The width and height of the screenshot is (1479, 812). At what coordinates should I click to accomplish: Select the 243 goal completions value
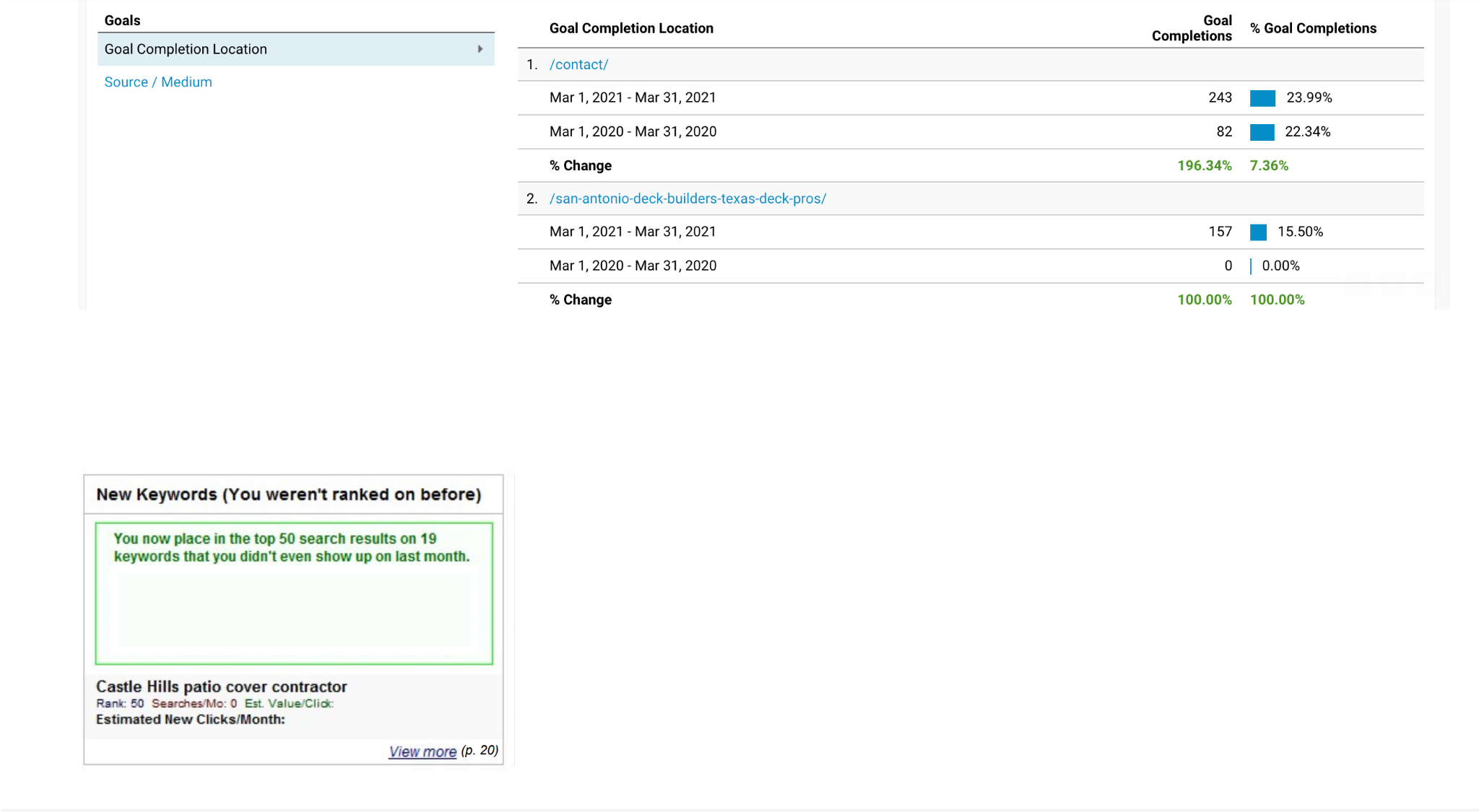click(x=1220, y=97)
